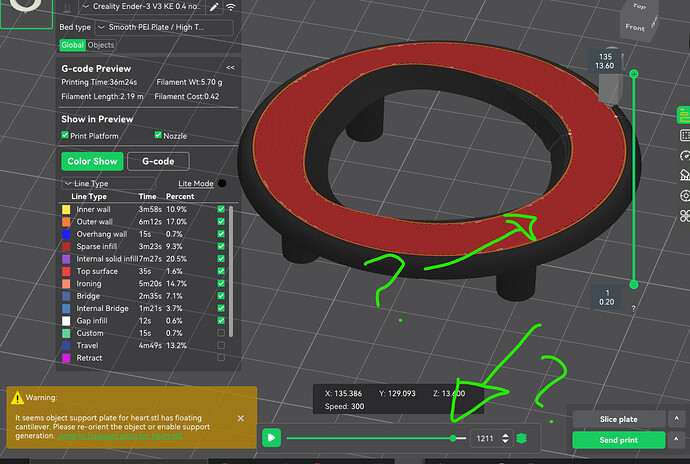
Task: Click the Wi-Fi connection icon
Action: coord(231,6)
